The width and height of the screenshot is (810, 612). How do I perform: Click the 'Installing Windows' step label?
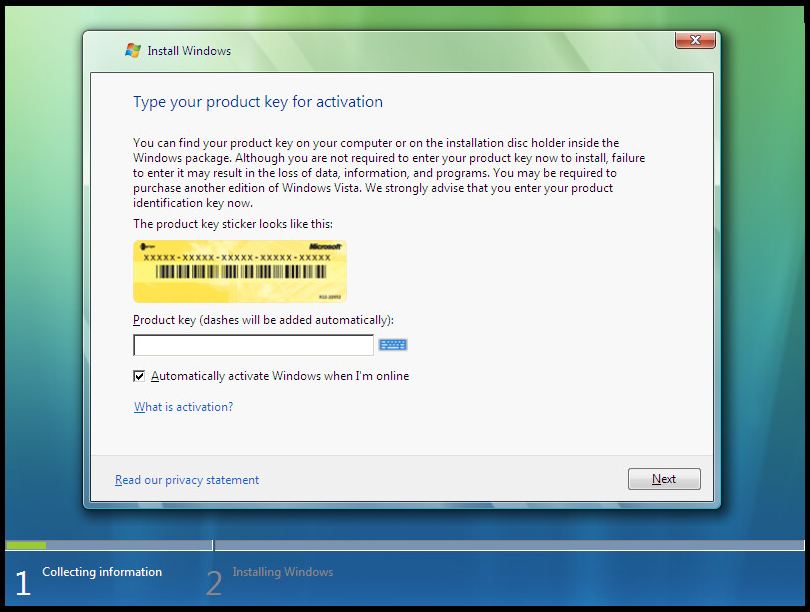coord(283,572)
